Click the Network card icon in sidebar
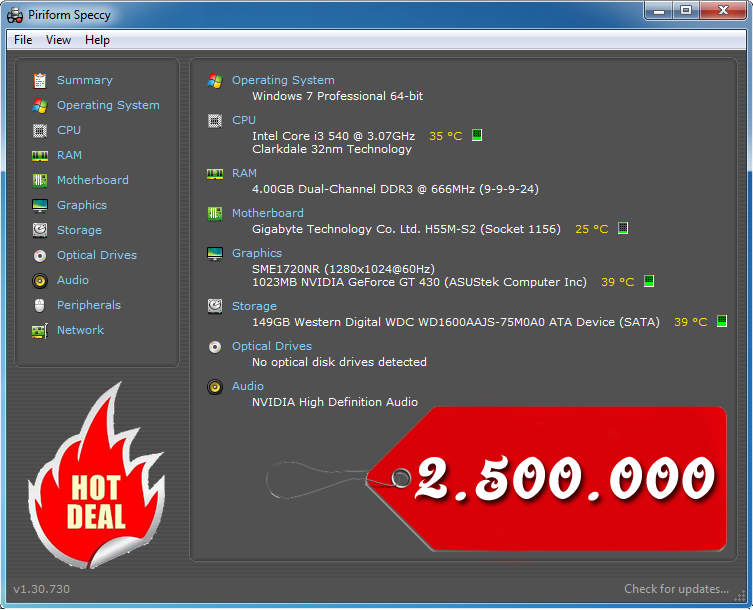This screenshot has height=610, width=753. click(40, 331)
